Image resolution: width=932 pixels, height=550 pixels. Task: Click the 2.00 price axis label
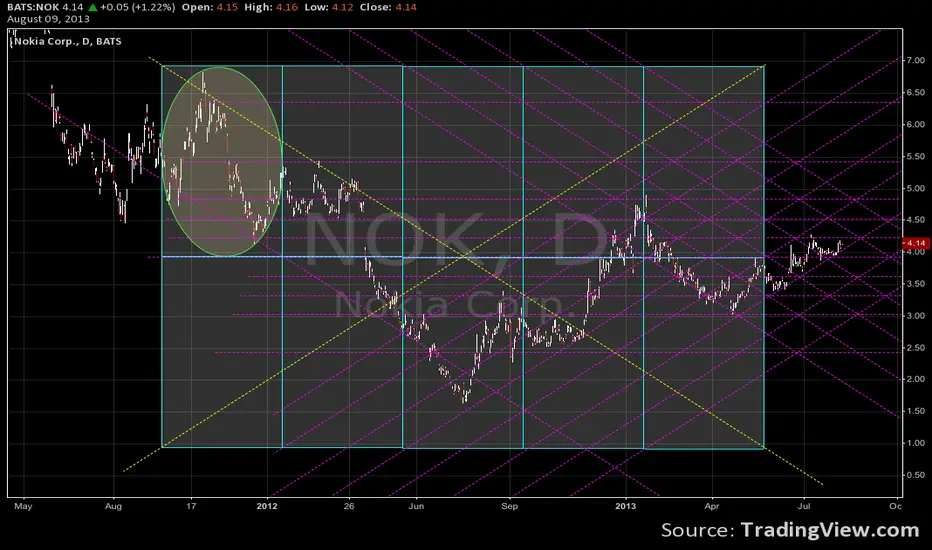pos(915,379)
